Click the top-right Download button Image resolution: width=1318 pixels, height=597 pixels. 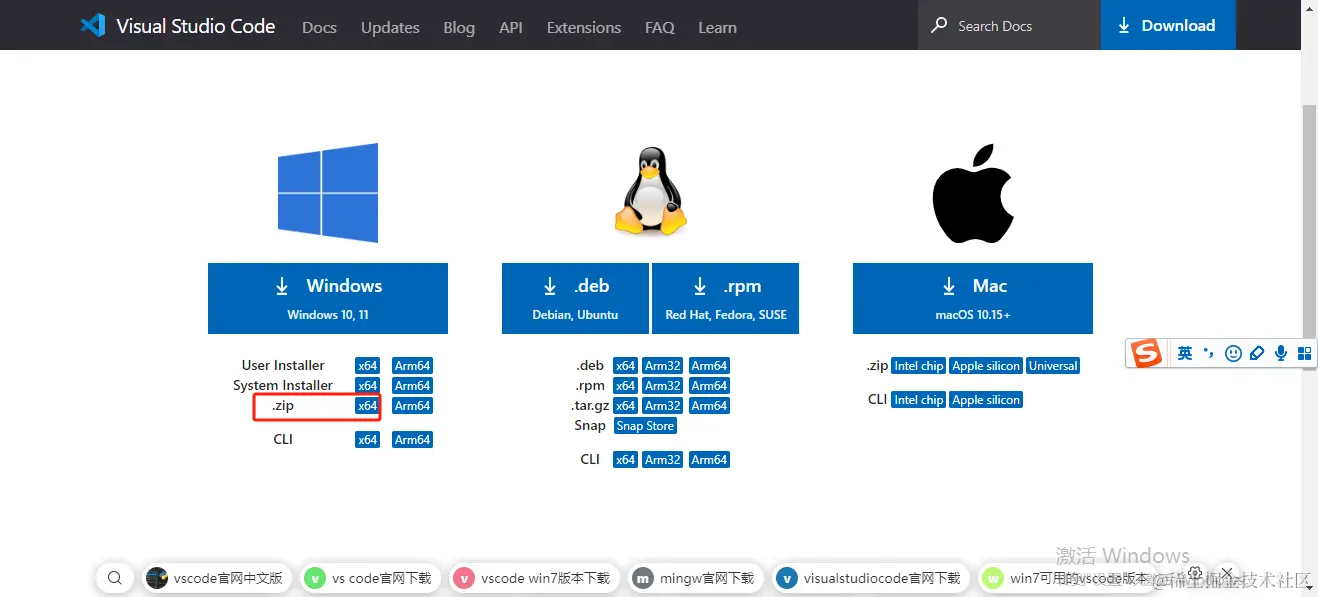pos(1168,25)
